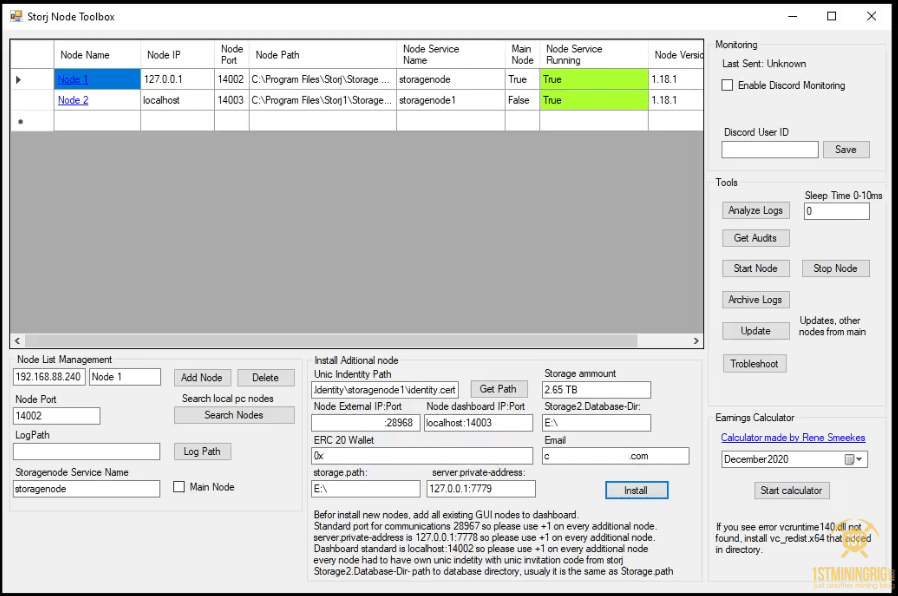This screenshot has width=898, height=596.
Task: Close the Storj Node Toolbox window
Action: tap(871, 16)
